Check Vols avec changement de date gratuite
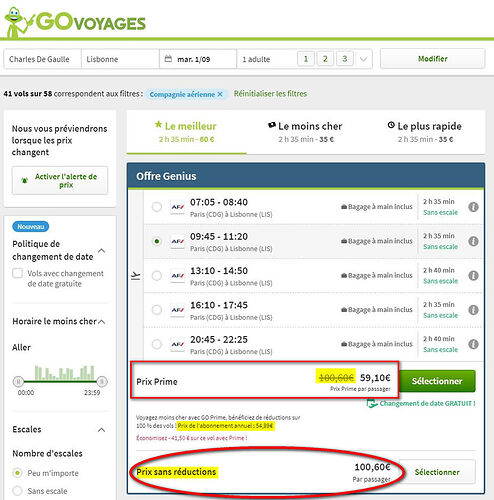This screenshot has height=500, width=494. [17, 273]
